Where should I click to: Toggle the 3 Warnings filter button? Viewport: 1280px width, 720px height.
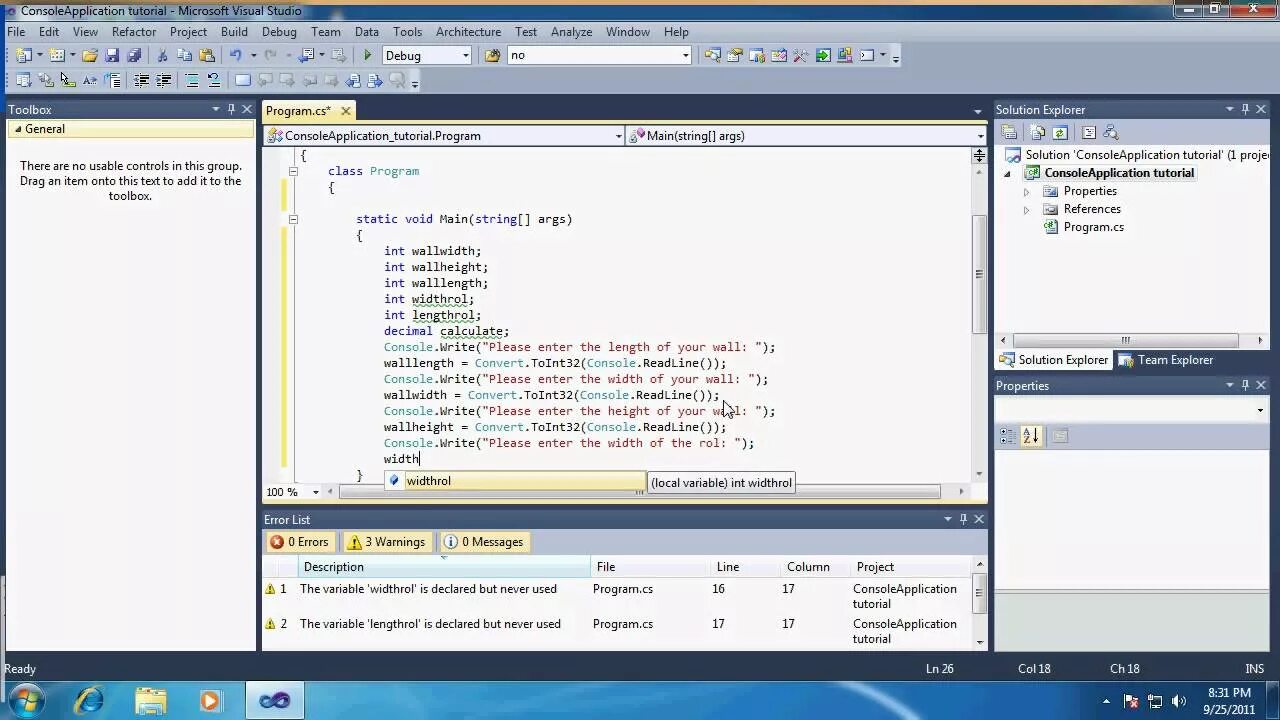point(386,542)
